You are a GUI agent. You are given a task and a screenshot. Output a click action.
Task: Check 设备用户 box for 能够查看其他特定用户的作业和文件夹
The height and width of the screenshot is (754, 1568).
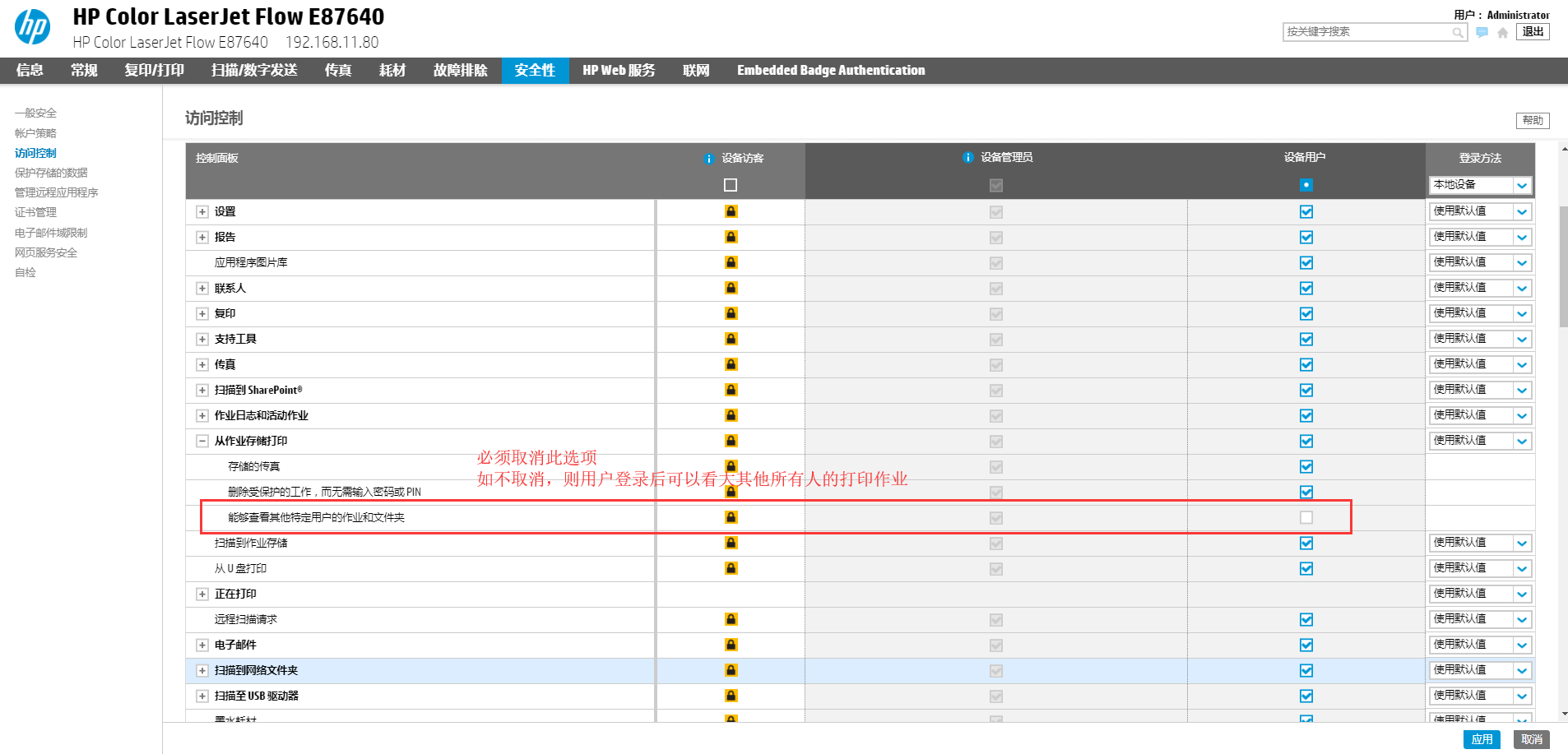click(1306, 518)
